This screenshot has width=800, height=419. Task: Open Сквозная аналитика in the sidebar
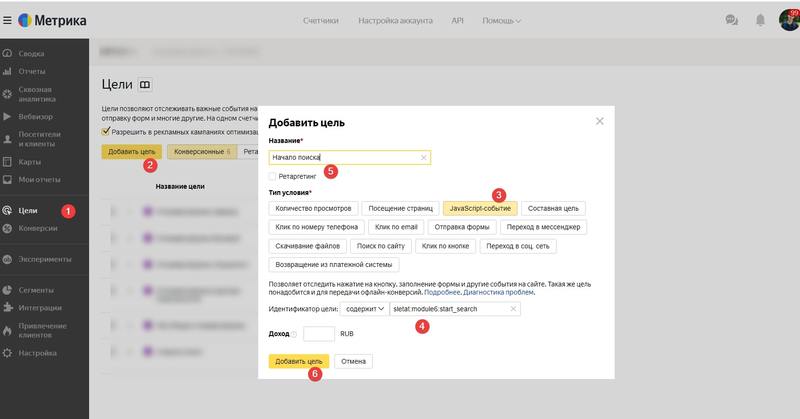37,94
